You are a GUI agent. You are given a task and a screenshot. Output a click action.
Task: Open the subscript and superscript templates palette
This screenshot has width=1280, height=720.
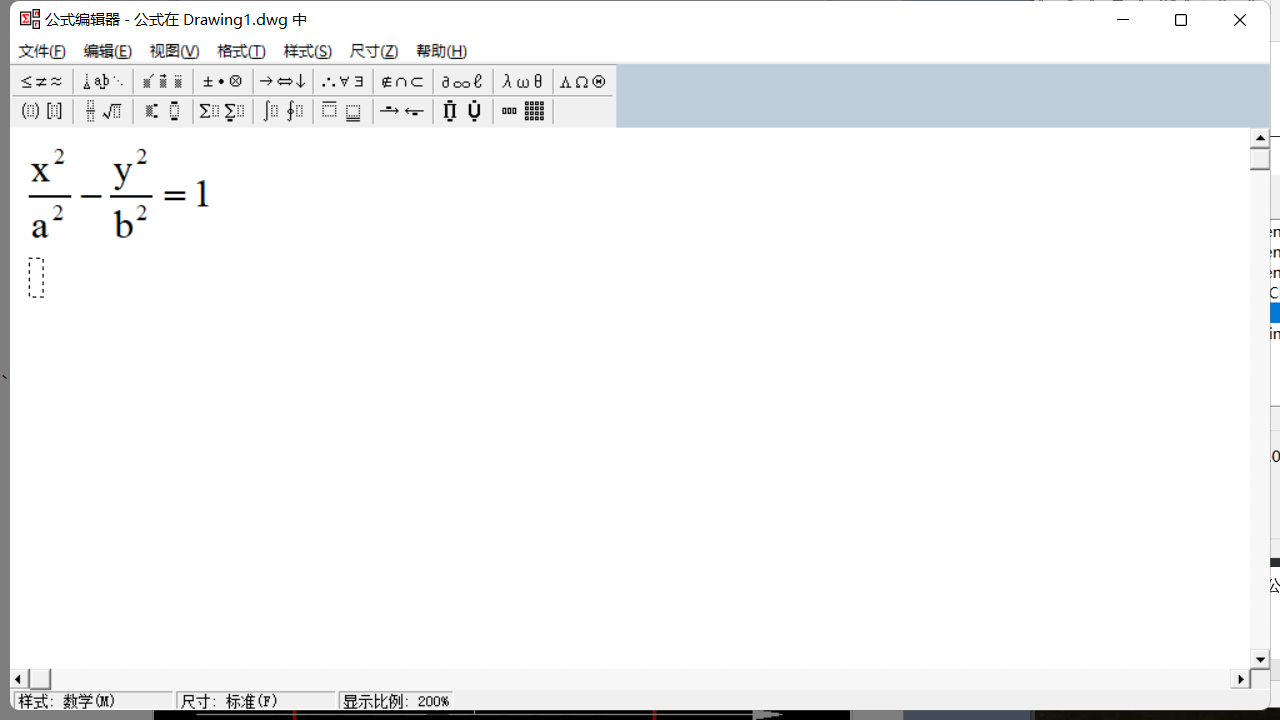pos(163,111)
